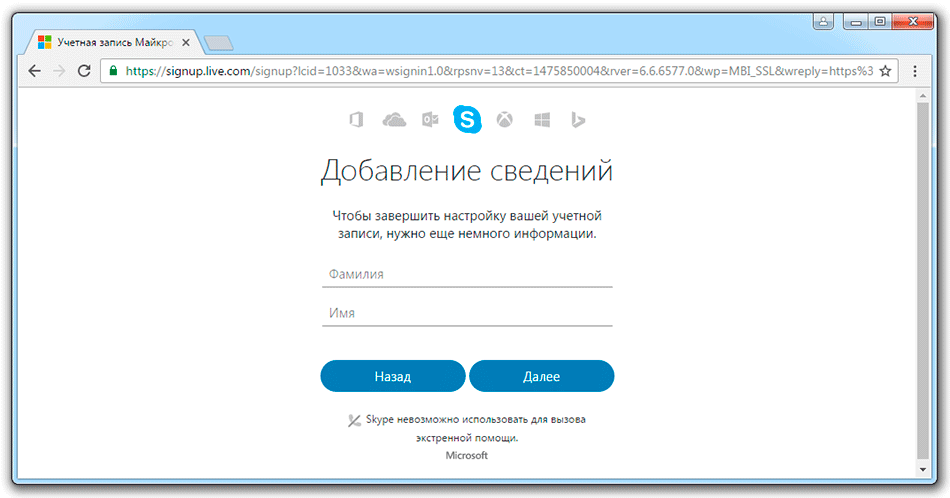Bookmark the page with the star icon

[x=885, y=71]
